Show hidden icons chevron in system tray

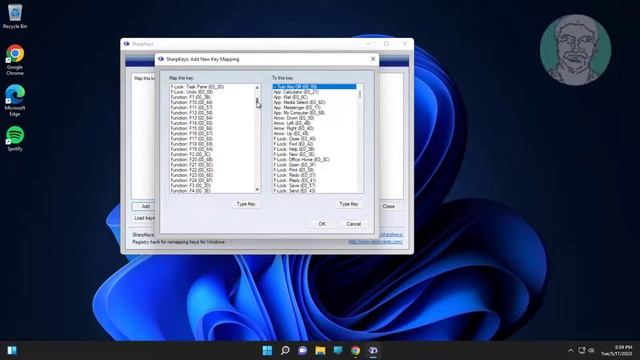click(571, 350)
